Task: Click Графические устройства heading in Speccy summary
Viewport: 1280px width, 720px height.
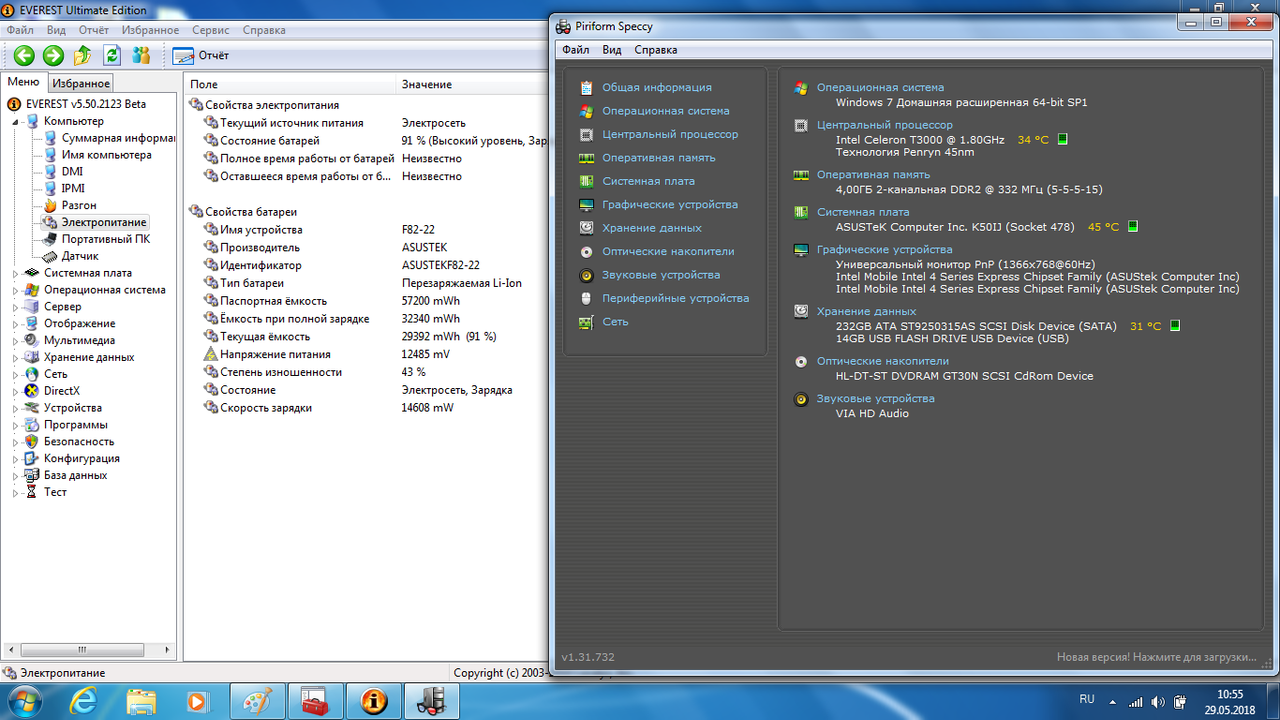Action: [x=885, y=250]
